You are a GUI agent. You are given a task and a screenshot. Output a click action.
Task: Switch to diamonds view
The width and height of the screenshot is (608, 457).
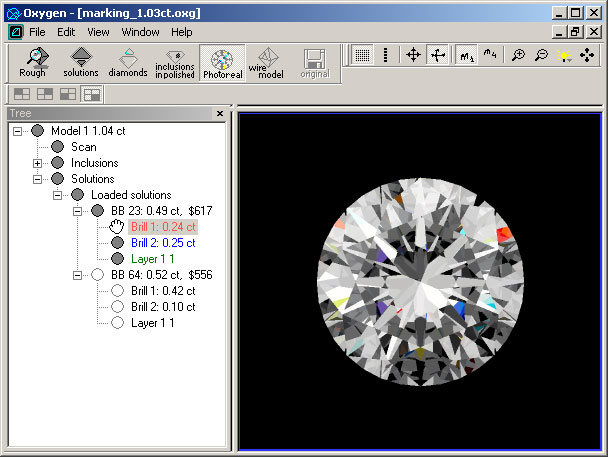(128, 62)
